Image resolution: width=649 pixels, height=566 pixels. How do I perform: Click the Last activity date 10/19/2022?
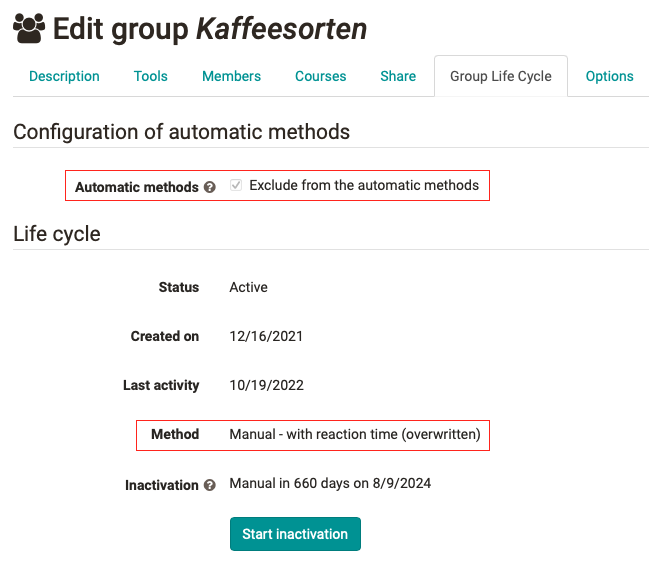click(267, 385)
